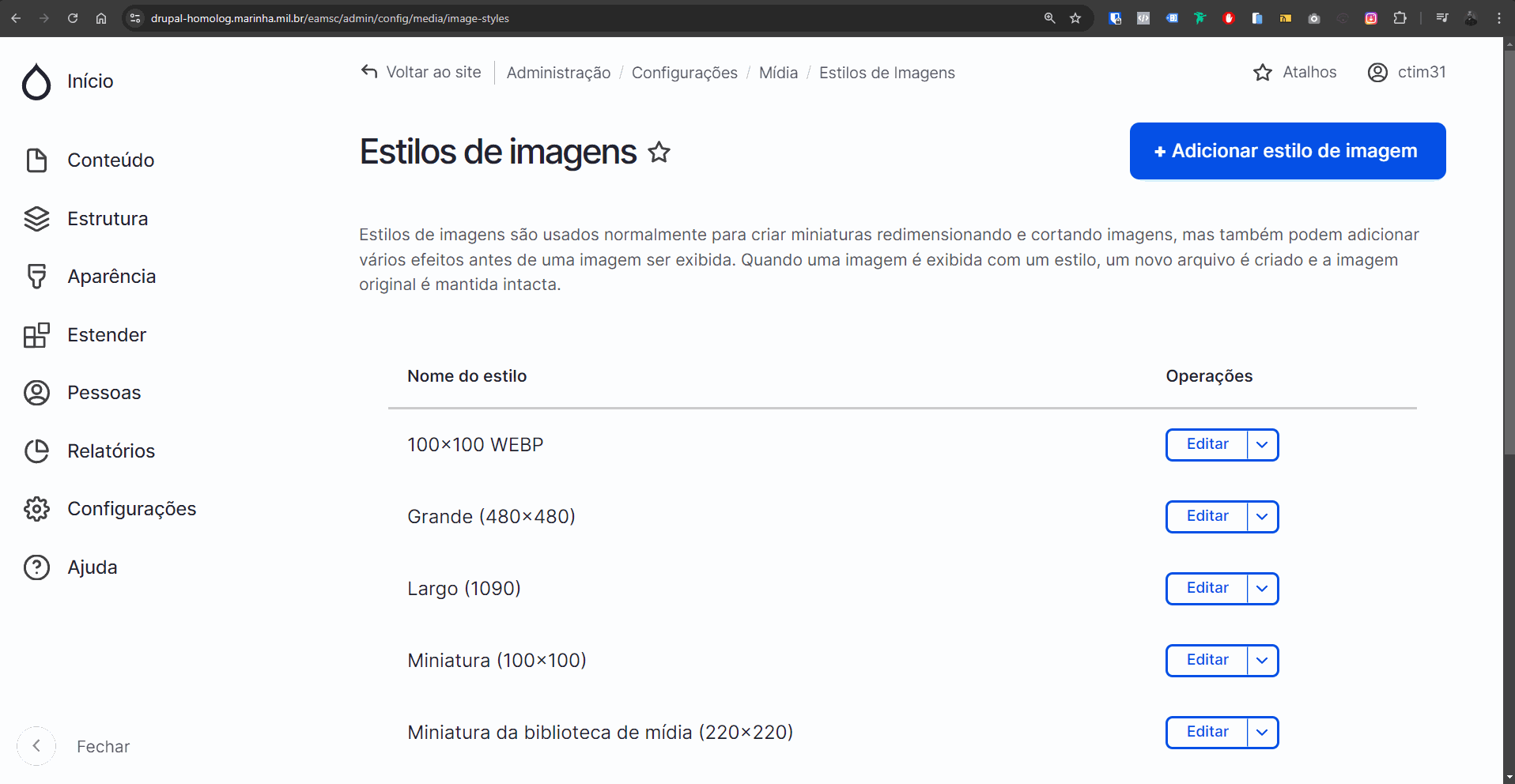The height and width of the screenshot is (784, 1515).
Task: Expand the Editar dropdown for 100×100 WEBP
Action: click(1261, 445)
